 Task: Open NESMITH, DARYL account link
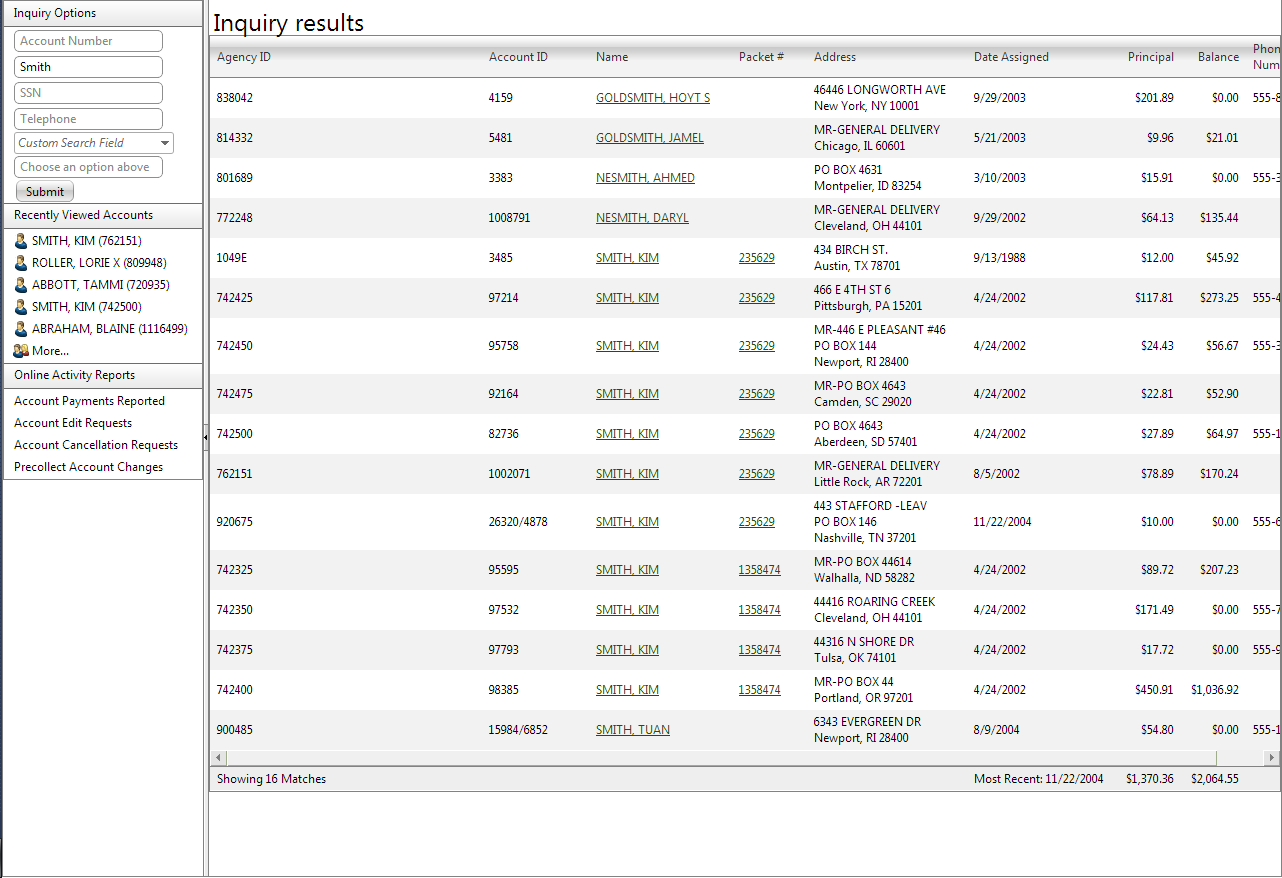[x=642, y=218]
